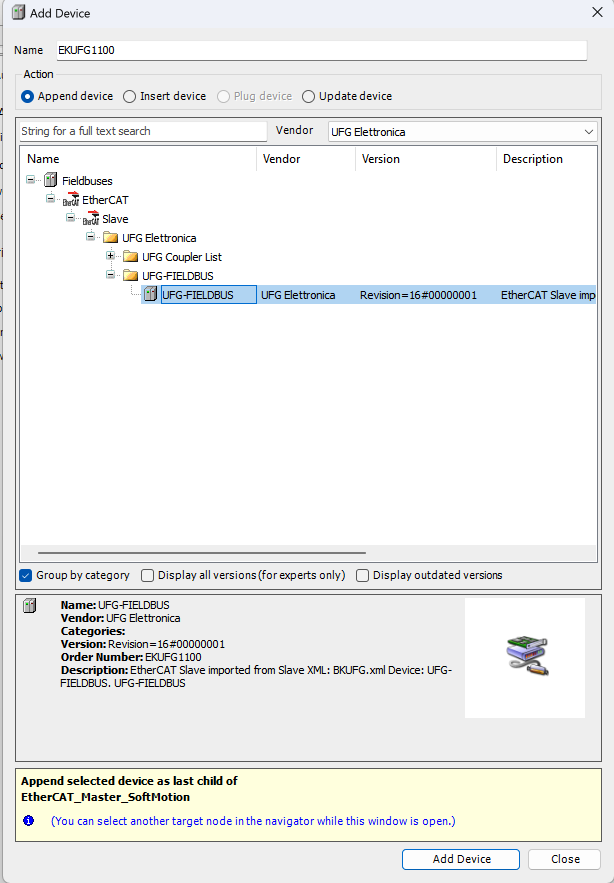
Task: Collapse the Slave tree node
Action: click(x=70, y=217)
